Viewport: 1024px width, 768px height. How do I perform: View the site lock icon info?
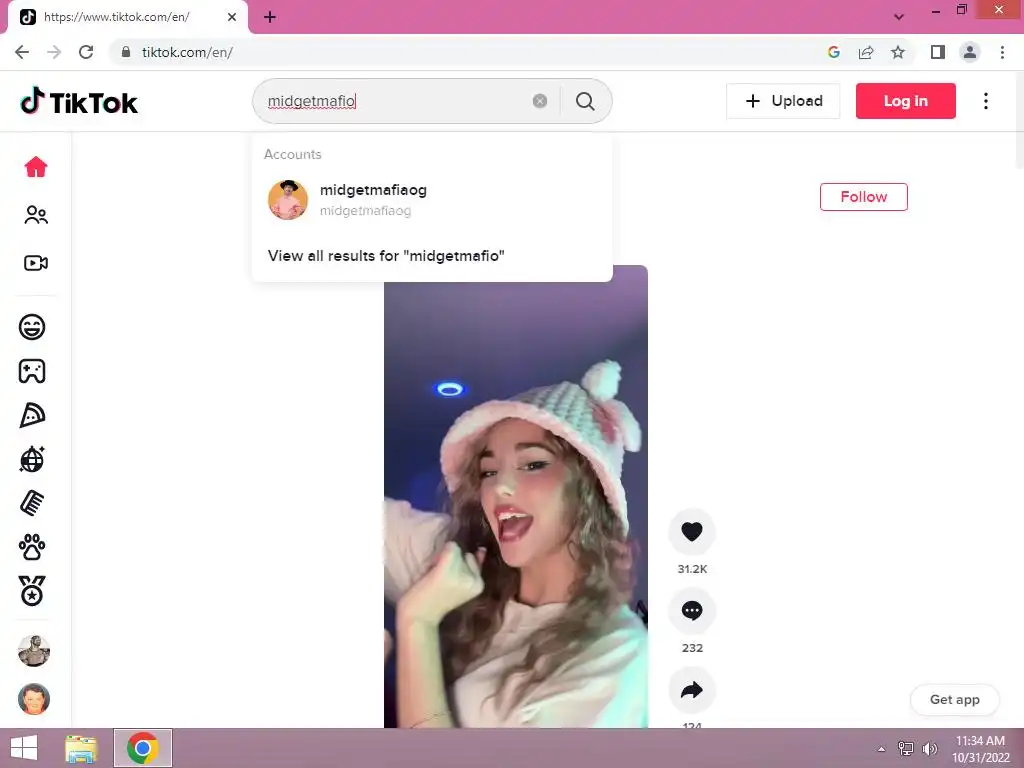pos(126,52)
